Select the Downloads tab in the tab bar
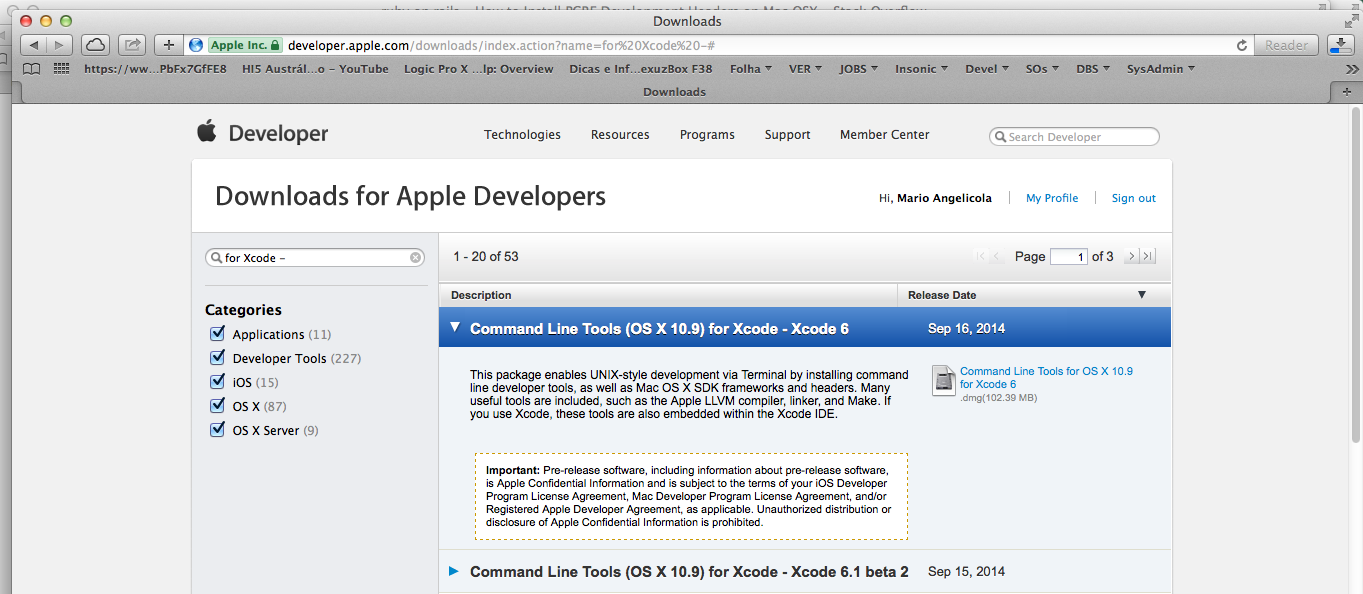Viewport: 1363px width, 594px height. (x=673, y=92)
